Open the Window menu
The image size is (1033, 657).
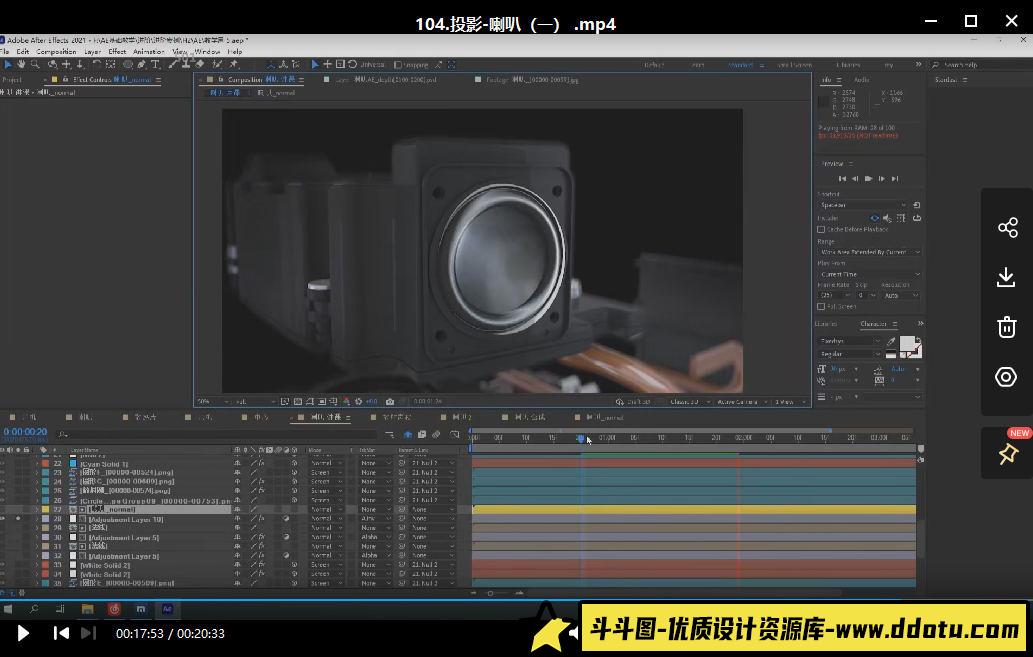tap(207, 51)
